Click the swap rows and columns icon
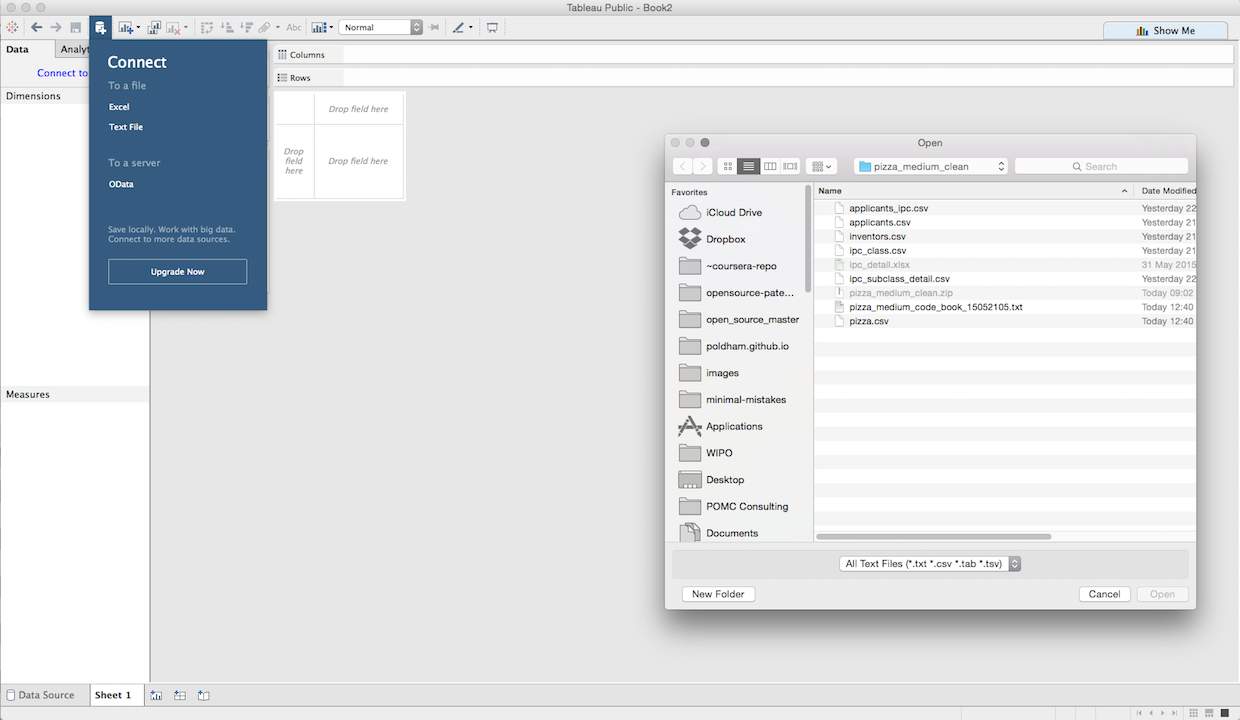 [207, 28]
